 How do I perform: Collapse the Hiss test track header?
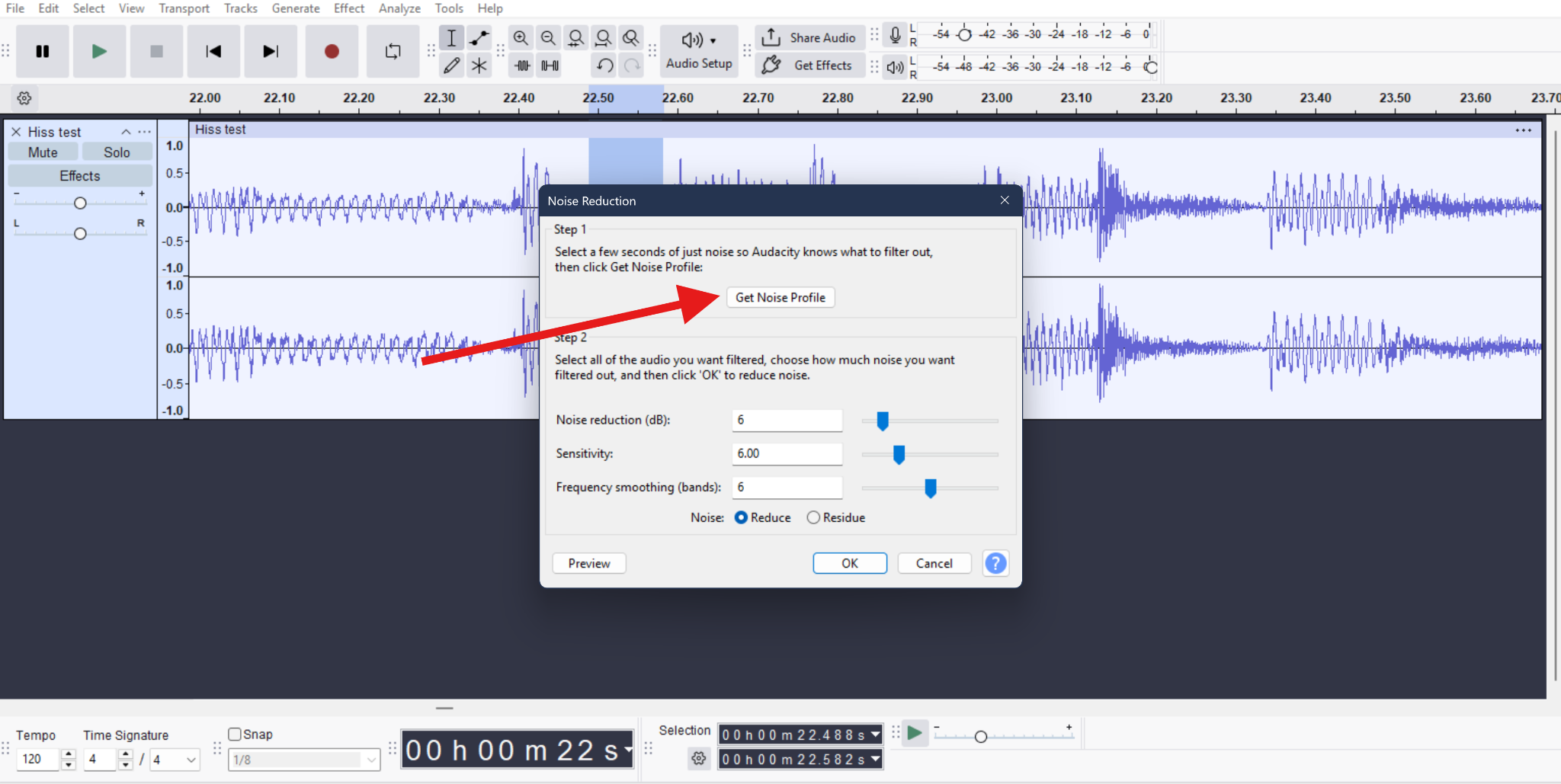coord(126,131)
